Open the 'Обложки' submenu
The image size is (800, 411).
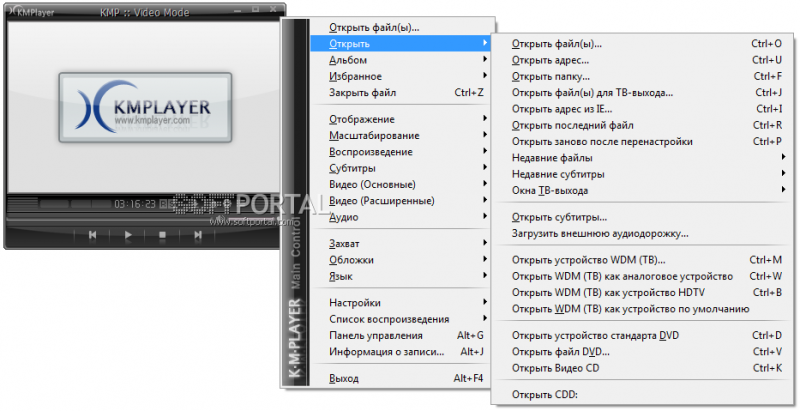pyautogui.click(x=399, y=260)
